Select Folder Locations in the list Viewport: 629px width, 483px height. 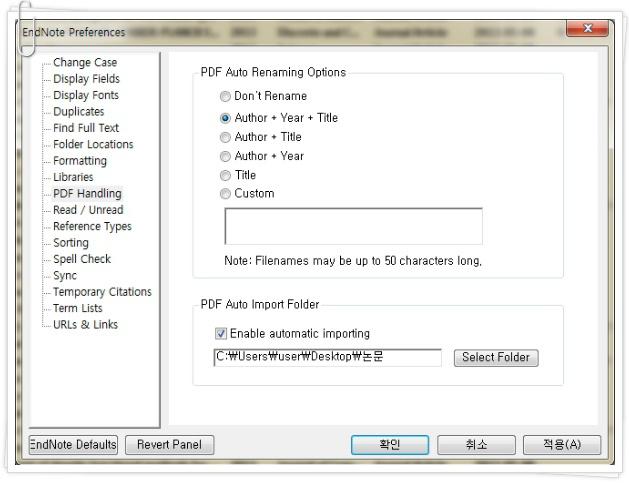tap(93, 144)
